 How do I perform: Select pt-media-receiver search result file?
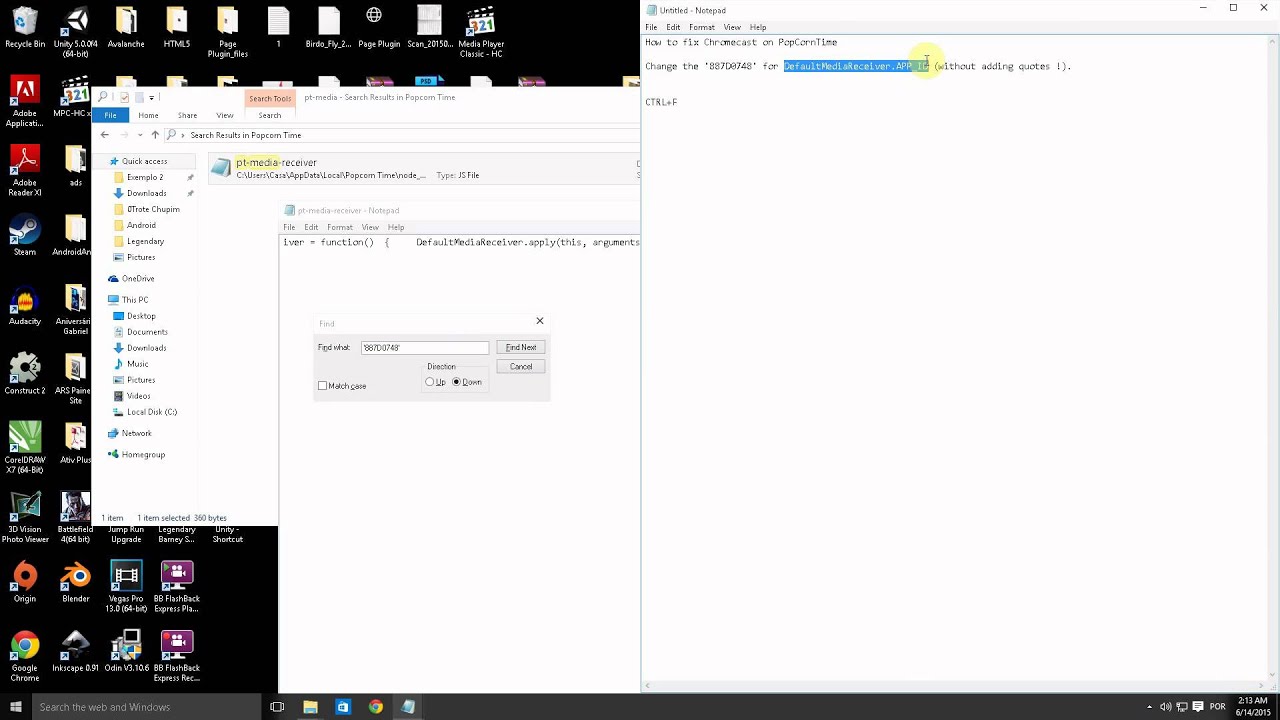tap(422, 169)
